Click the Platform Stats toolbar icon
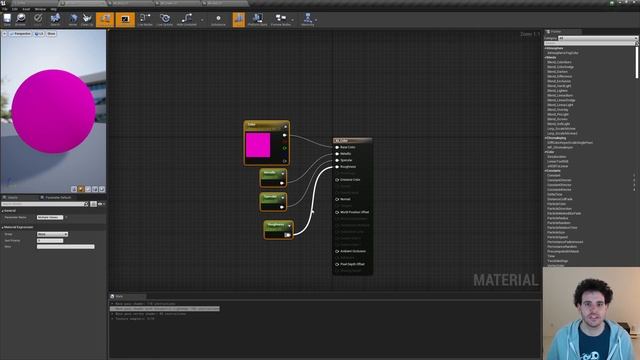The width and height of the screenshot is (640, 360). pyautogui.click(x=257, y=19)
